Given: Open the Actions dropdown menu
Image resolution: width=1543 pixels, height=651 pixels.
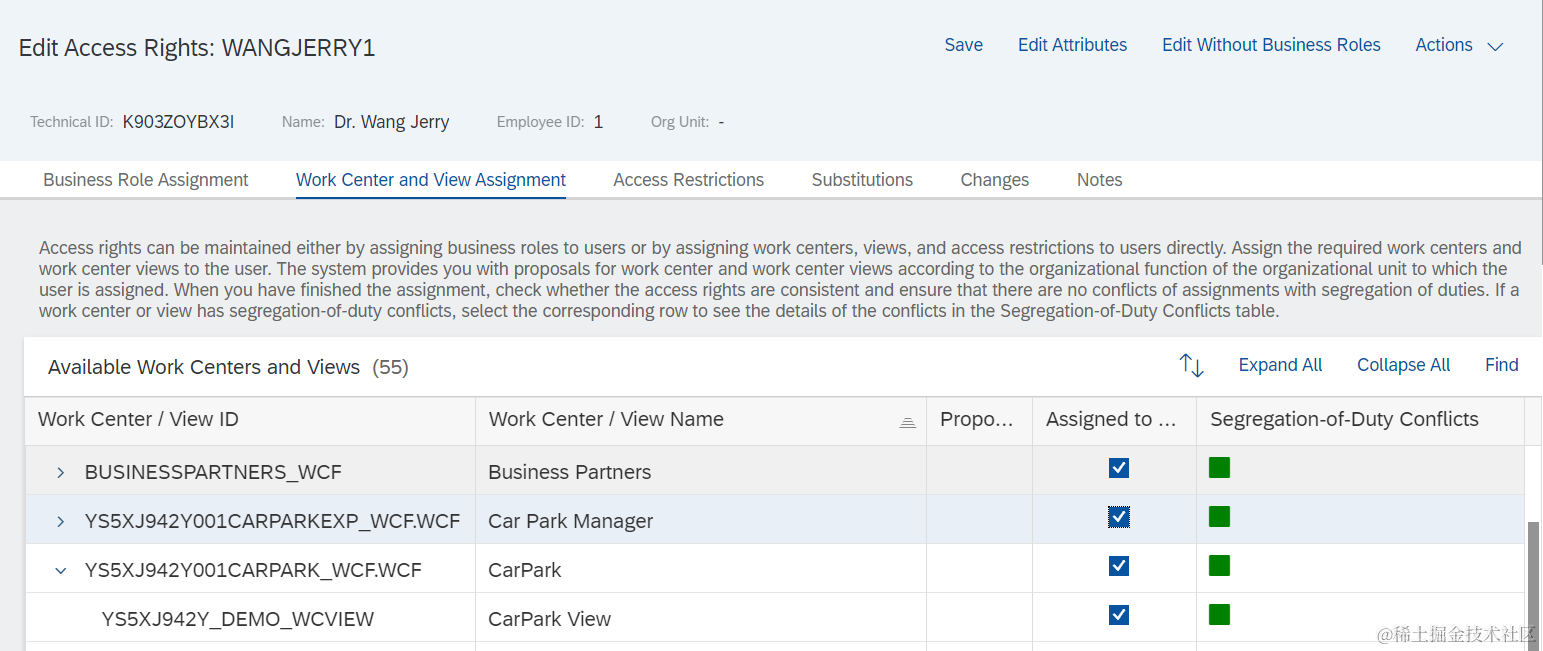Looking at the screenshot, I should (x=1459, y=45).
